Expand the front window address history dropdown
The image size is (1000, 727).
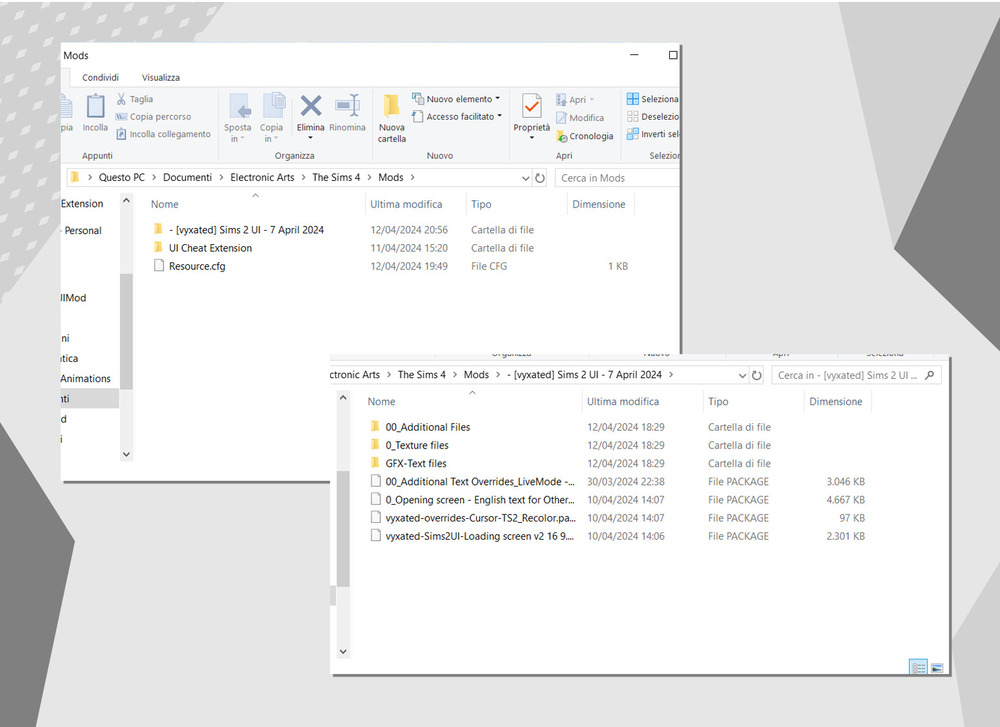(742, 376)
